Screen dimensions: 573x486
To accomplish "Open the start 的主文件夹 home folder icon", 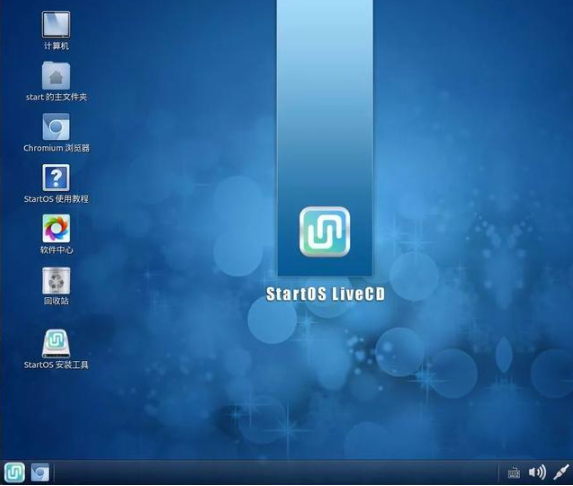I will [56, 76].
